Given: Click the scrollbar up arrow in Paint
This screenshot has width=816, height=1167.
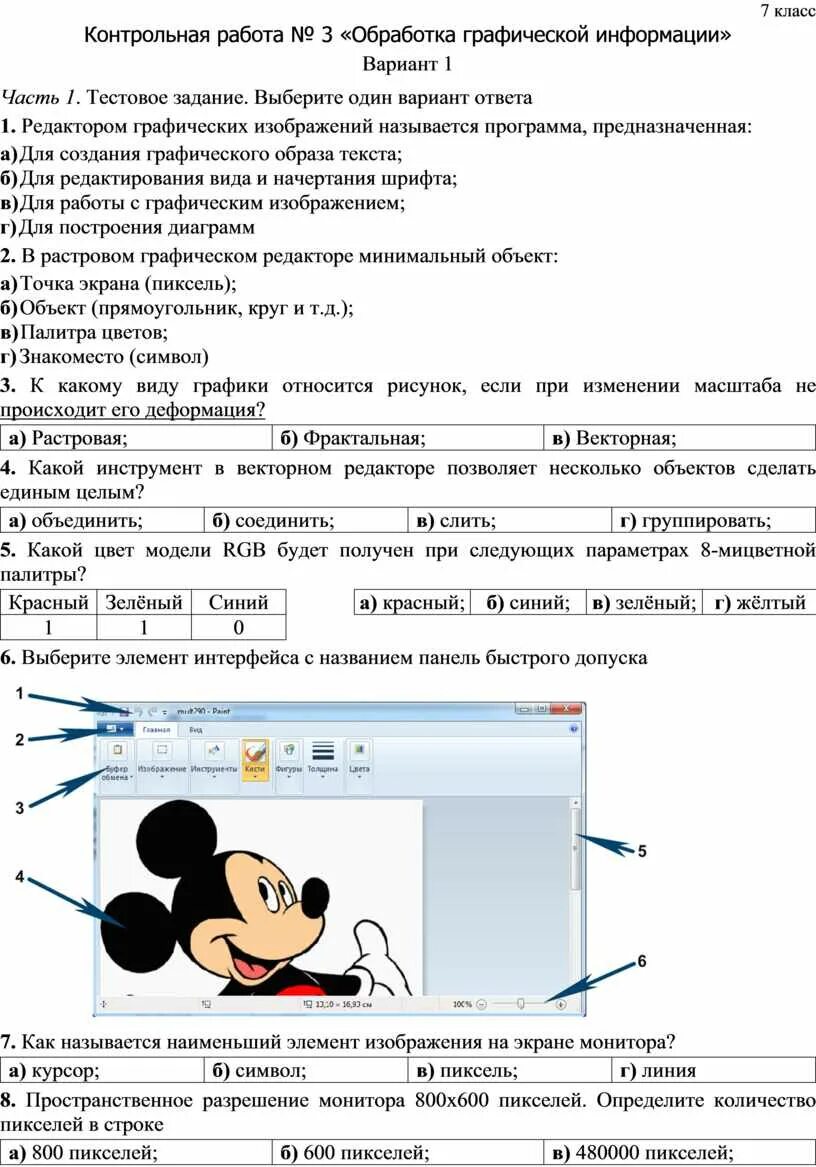Looking at the screenshot, I should 575,804.
